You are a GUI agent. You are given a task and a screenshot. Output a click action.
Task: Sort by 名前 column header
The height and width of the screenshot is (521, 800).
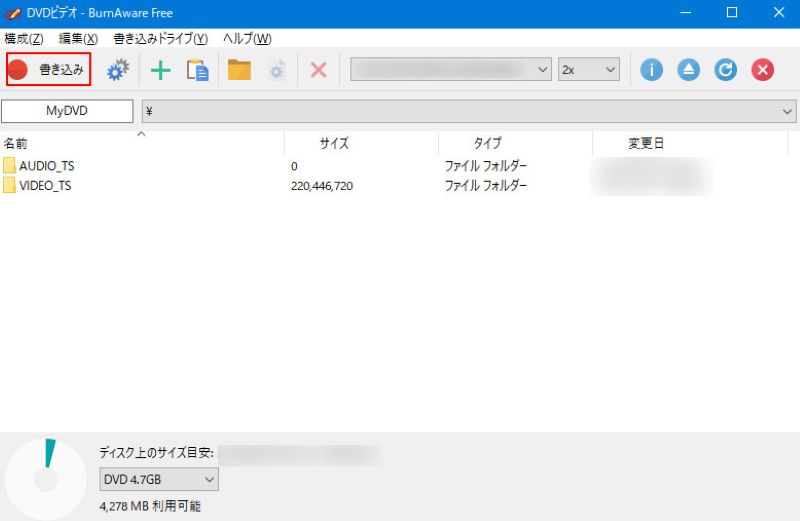pyautogui.click(x=142, y=143)
